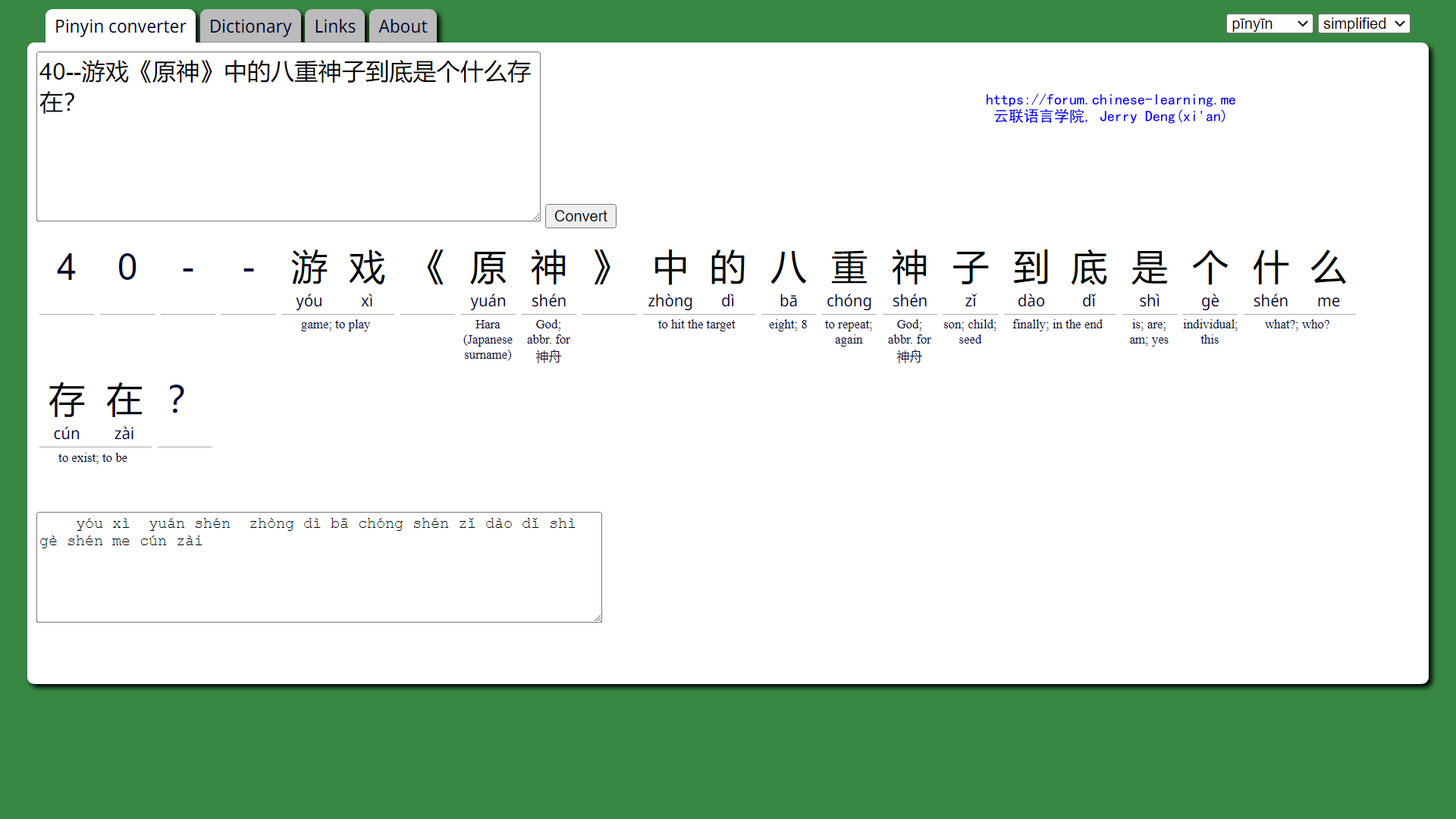Click the character 么 in results
The height and width of the screenshot is (819, 1456).
pos(1329,268)
